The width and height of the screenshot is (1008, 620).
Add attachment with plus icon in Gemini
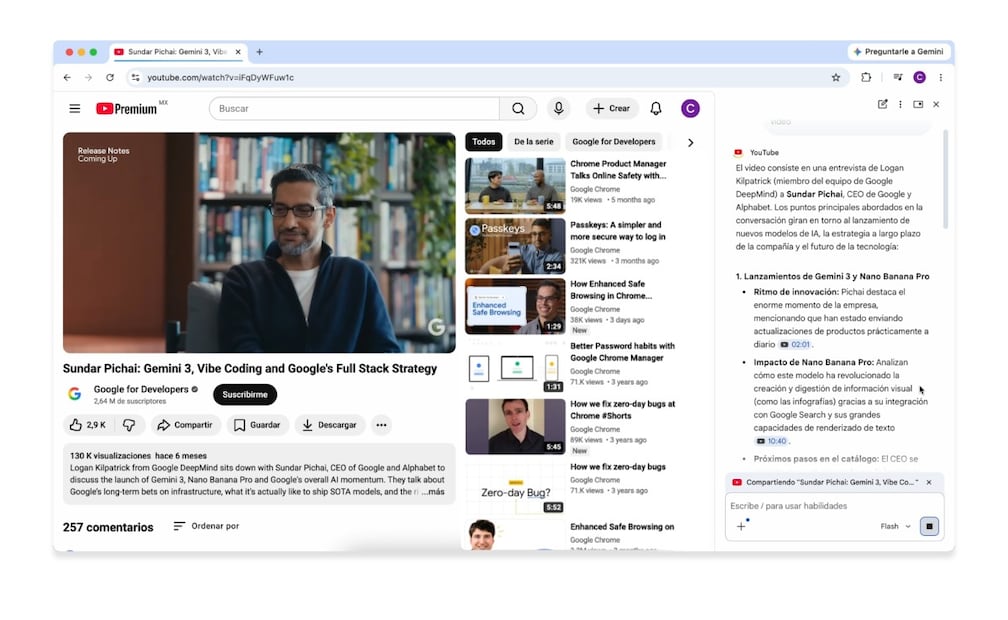coord(741,526)
